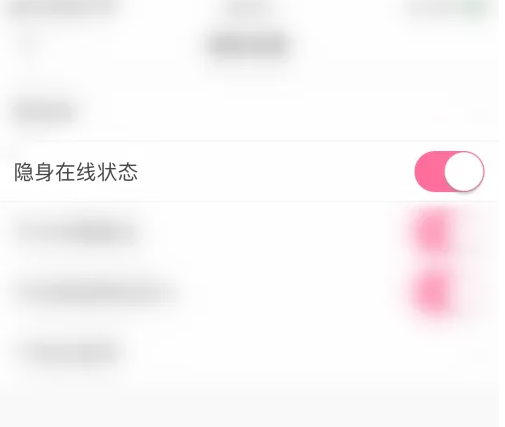Tap the 隐身在线状态 label text
The image size is (505, 427).
[76, 172]
